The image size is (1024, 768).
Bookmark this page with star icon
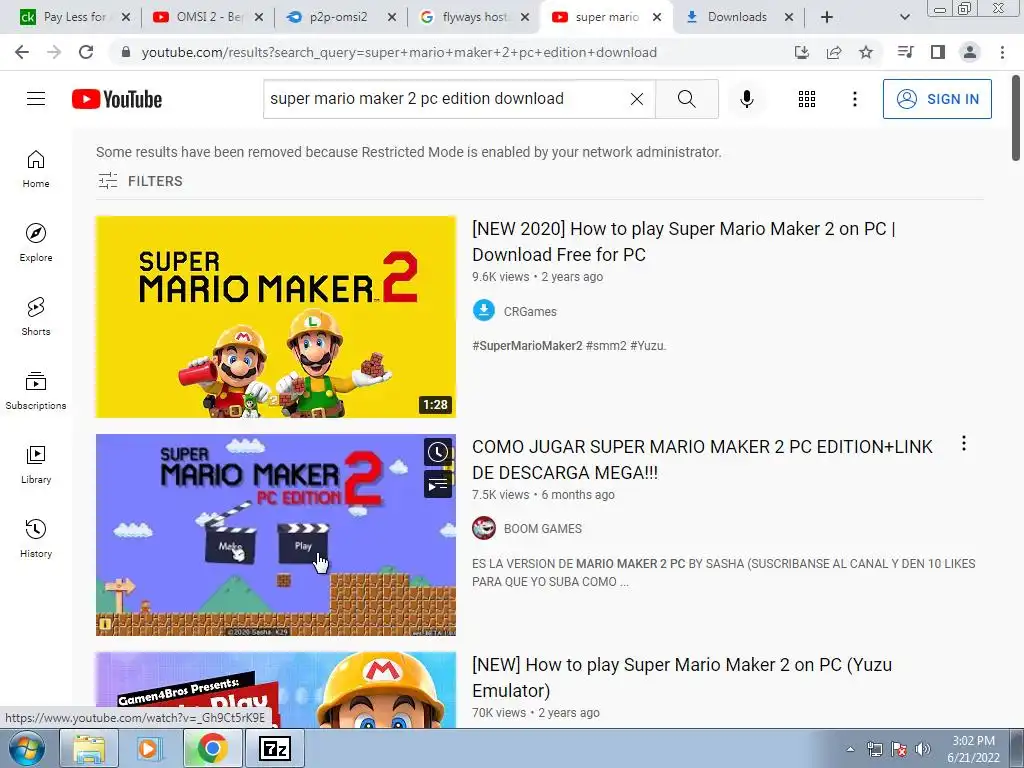pos(866,52)
